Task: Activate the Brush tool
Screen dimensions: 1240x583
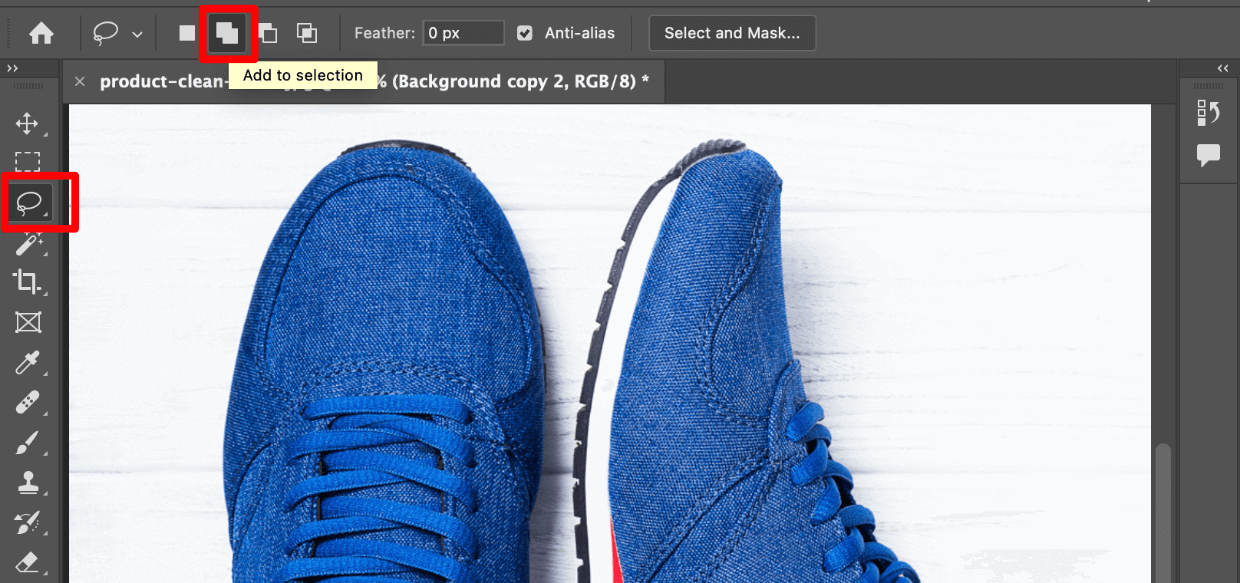Action: click(x=28, y=442)
